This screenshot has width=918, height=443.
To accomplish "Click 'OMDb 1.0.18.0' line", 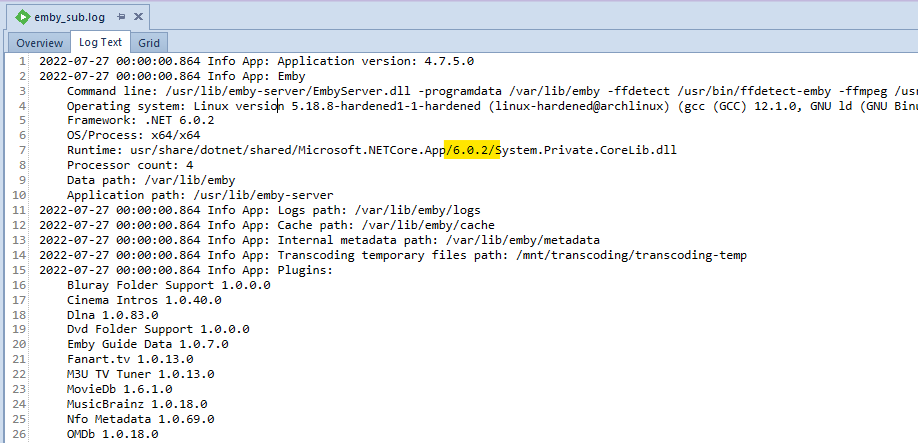I will click(x=112, y=434).
